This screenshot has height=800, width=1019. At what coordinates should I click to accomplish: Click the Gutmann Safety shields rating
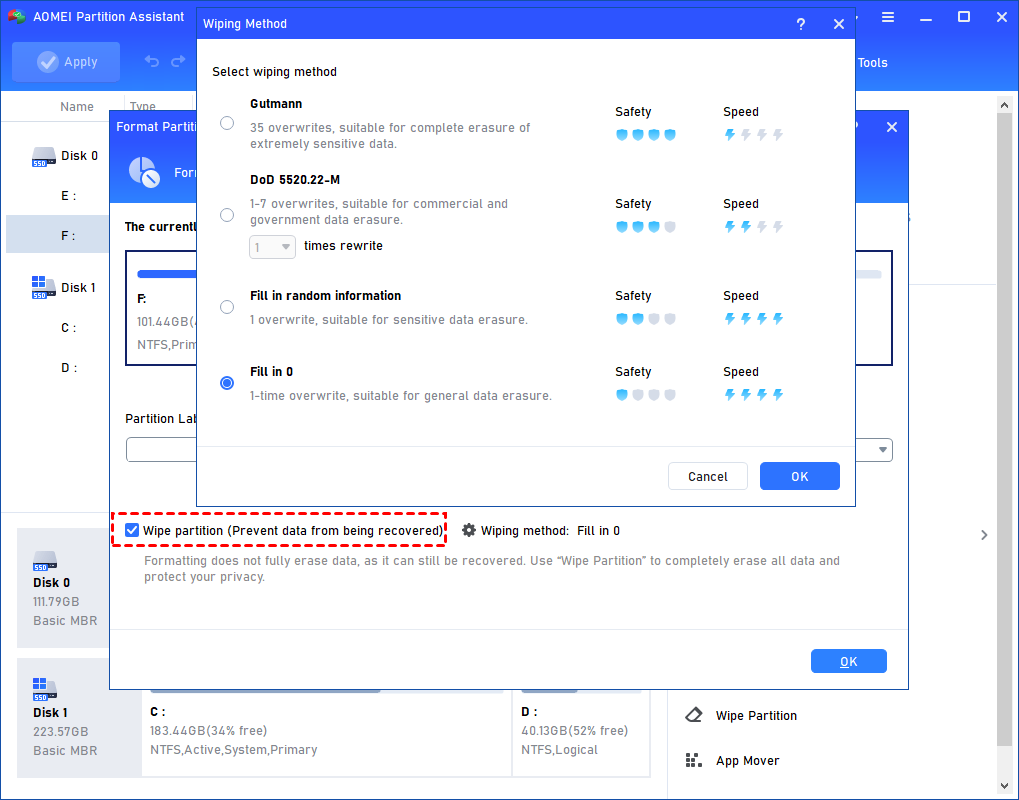[645, 135]
